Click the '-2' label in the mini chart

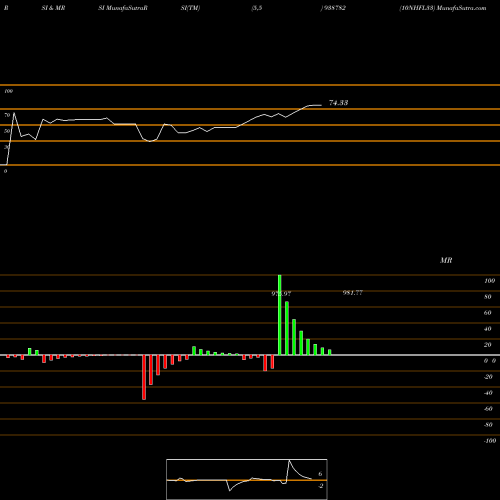[320, 486]
